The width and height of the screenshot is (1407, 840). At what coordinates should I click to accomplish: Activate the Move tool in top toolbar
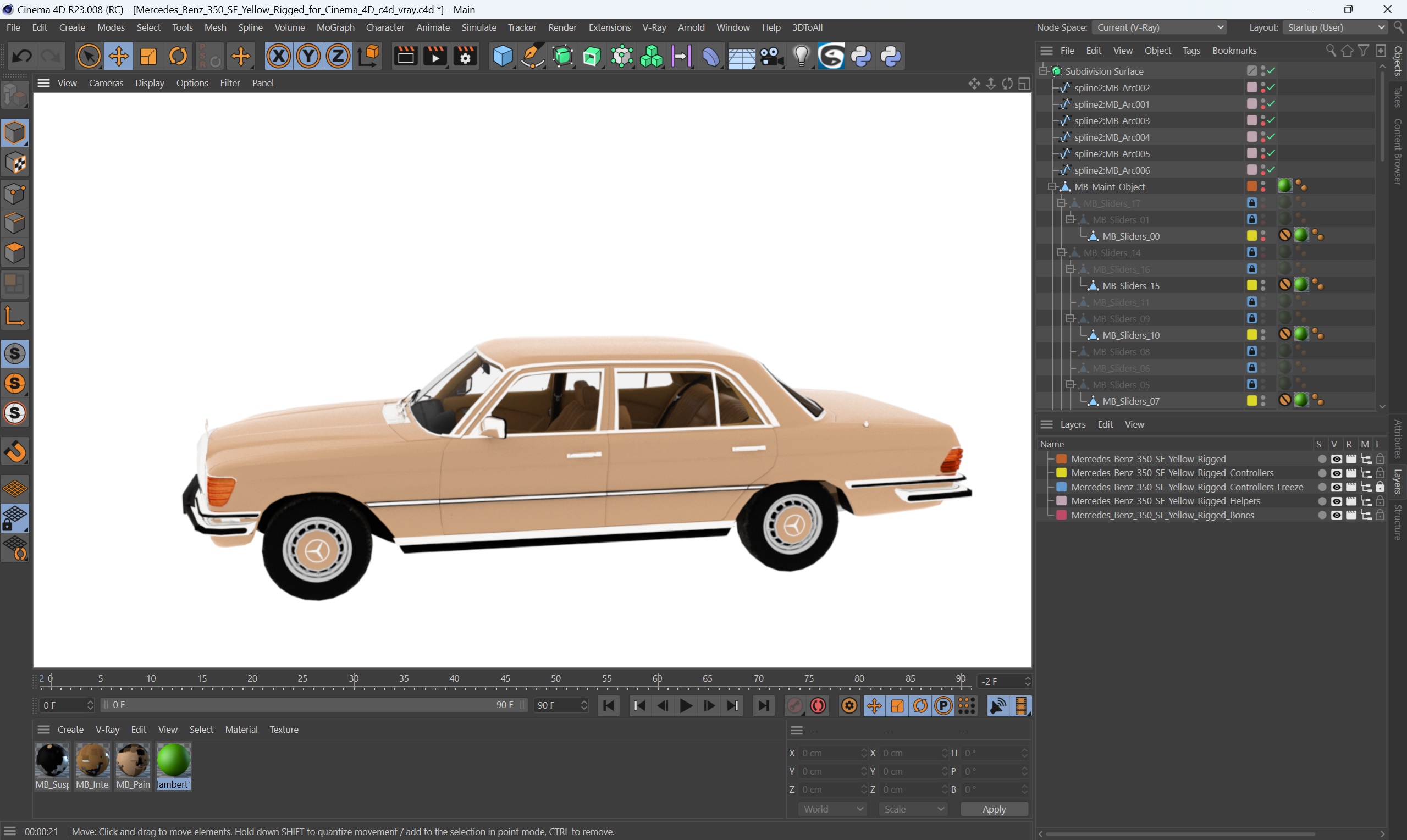click(x=119, y=56)
